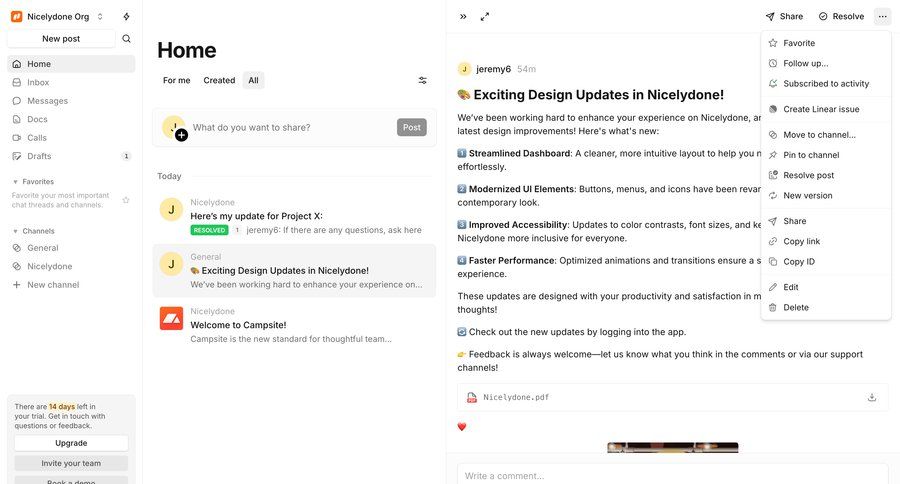
Task: Open the Nicelydone Org workspace switcher
Action: 57,17
